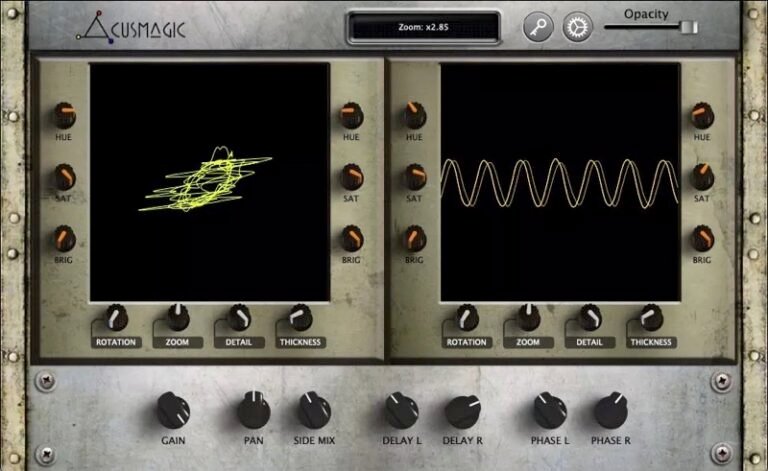Click THICKNESS knob under the right display
Screen dimensions: 768x471
(651, 317)
